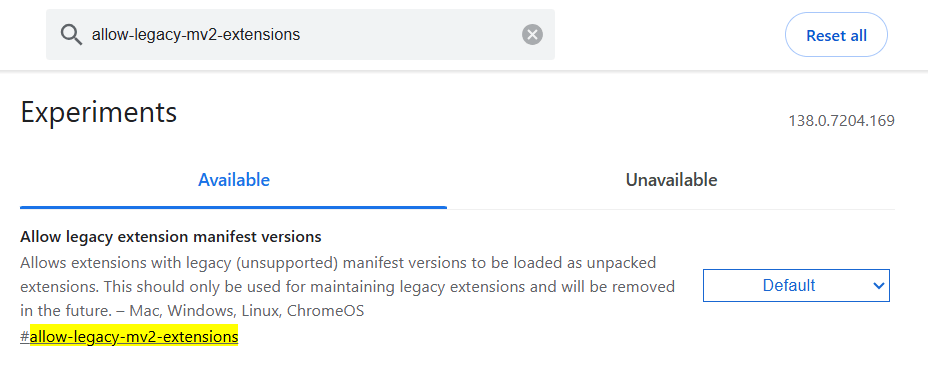
Task: Click the typed 'allow-legacy-mv2-extensions' search query
Action: pyautogui.click(x=196, y=35)
